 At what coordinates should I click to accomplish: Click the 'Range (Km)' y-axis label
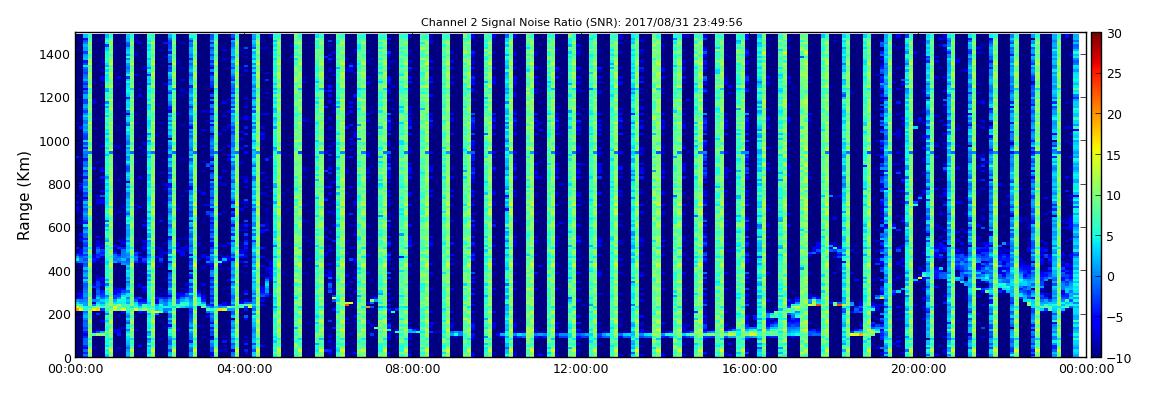click(x=24, y=196)
